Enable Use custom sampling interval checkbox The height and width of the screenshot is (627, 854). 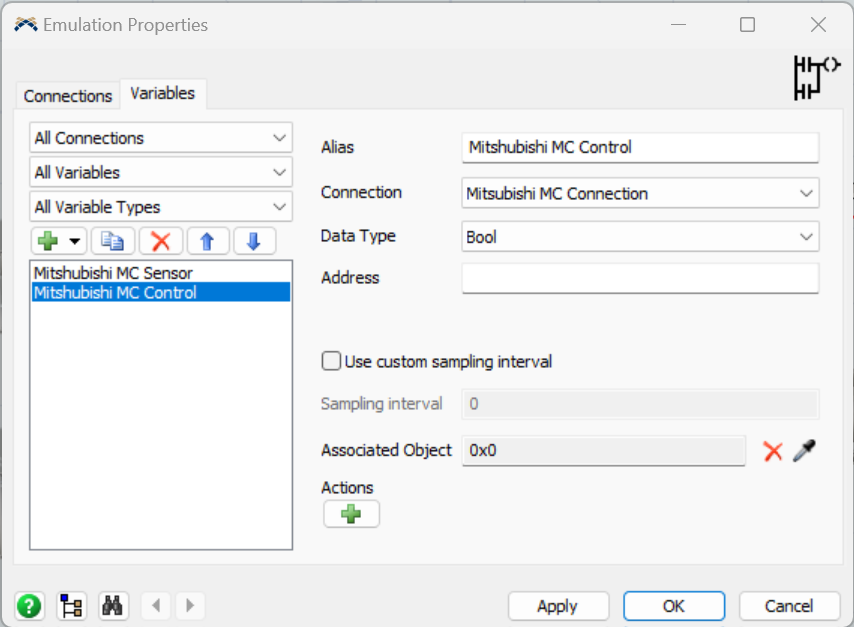point(331,361)
